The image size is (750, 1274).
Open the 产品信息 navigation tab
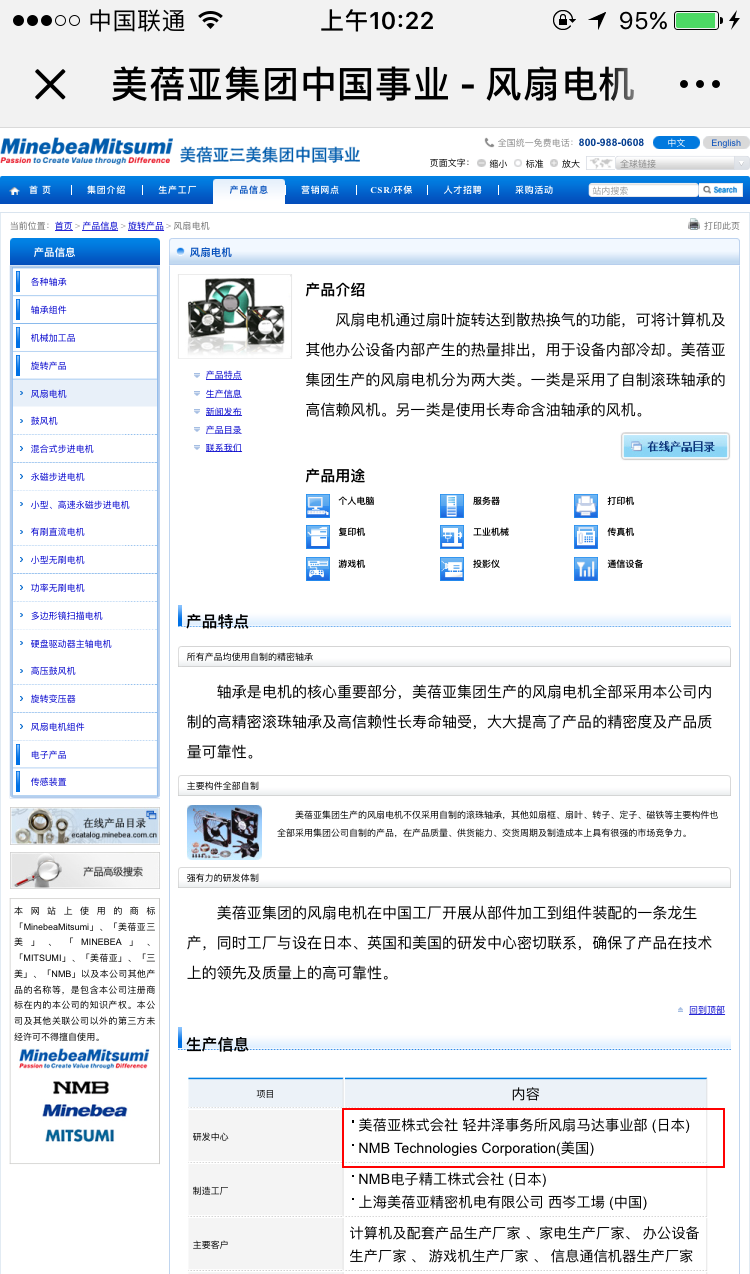(248, 190)
